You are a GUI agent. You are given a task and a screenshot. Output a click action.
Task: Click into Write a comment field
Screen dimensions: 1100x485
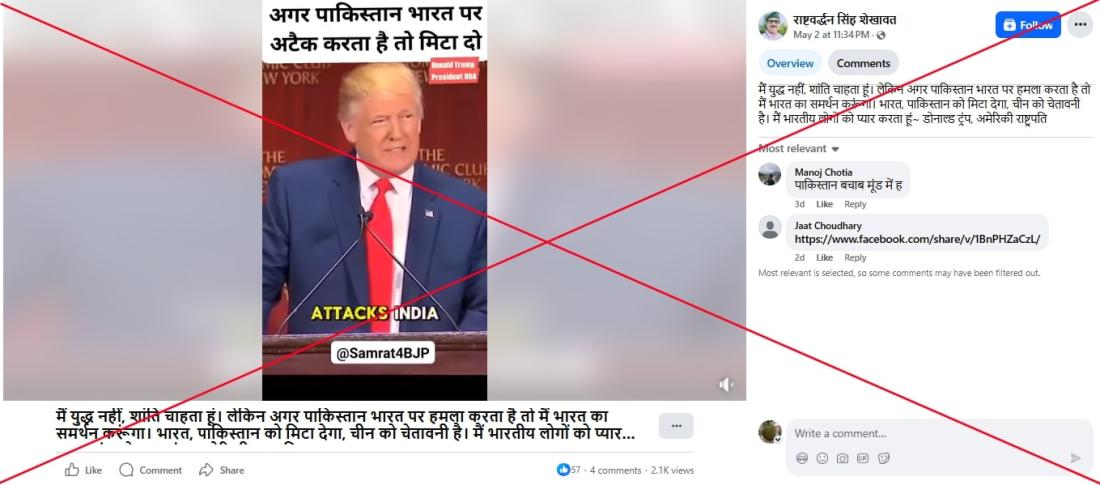click(x=939, y=434)
